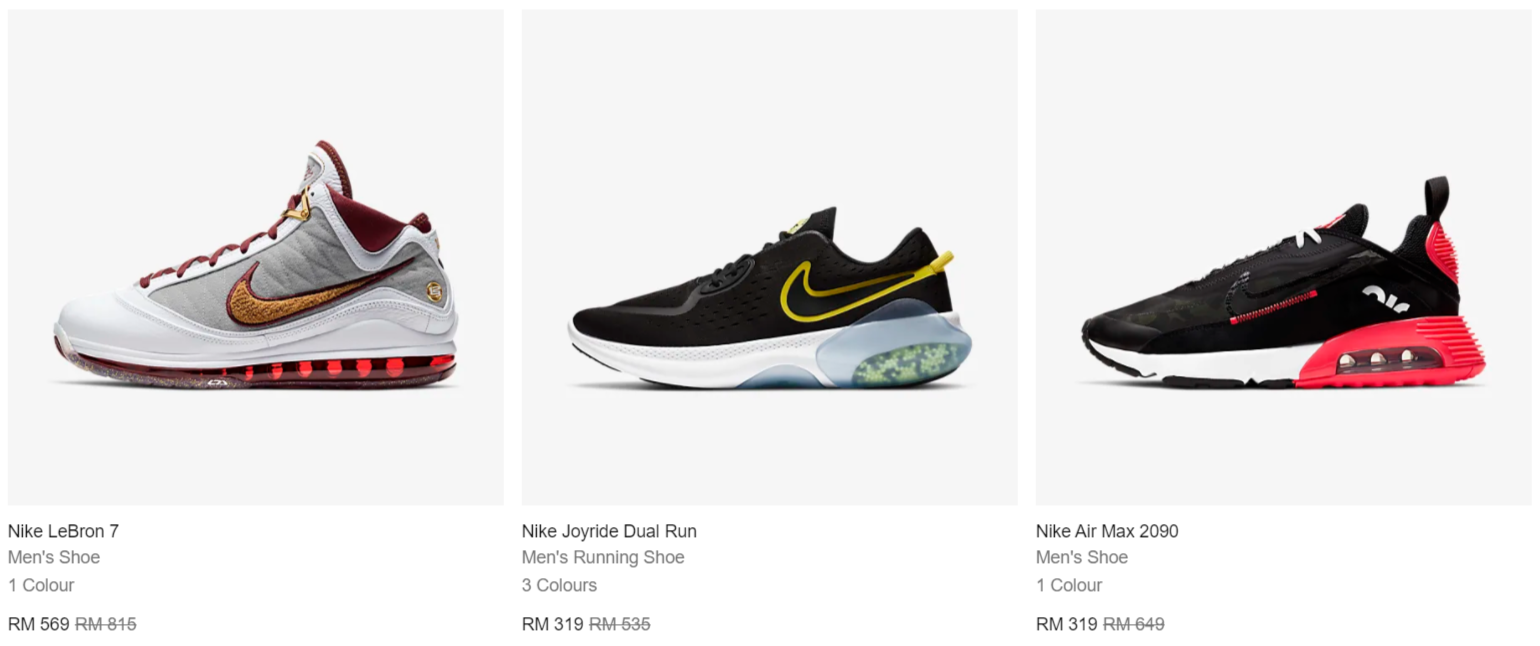Click the Nike Air Max 2090 product title

pos(1107,531)
